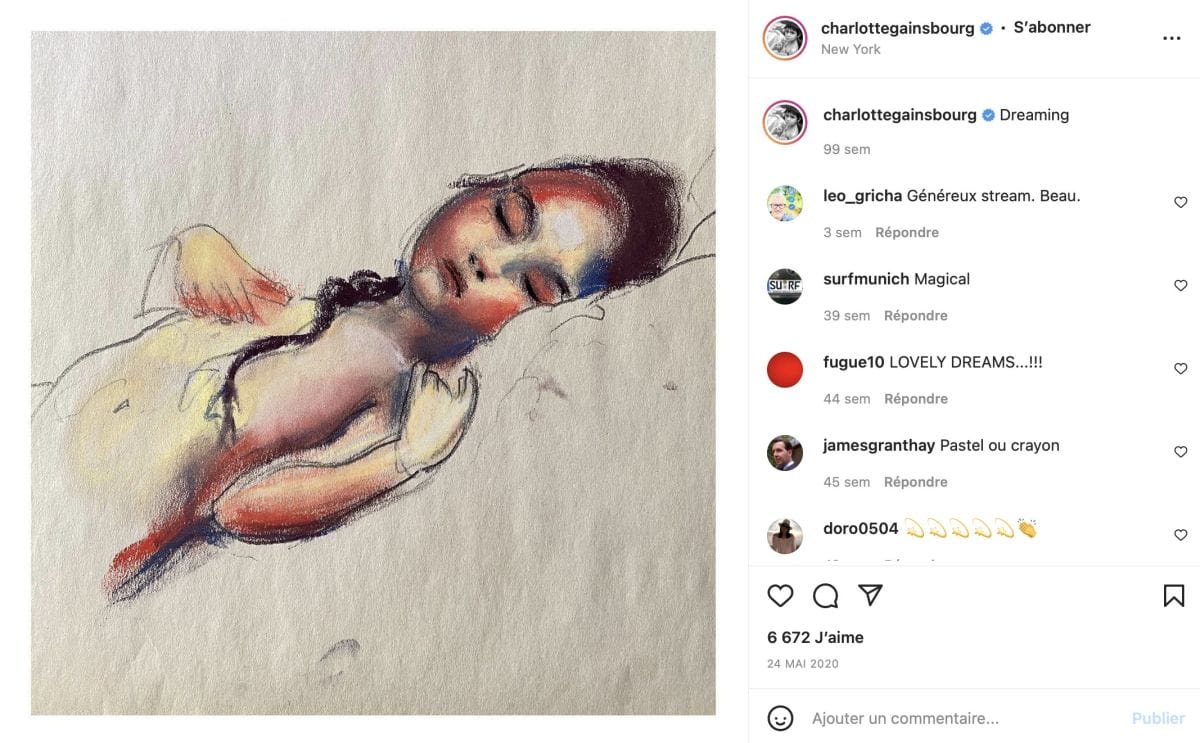This screenshot has width=1200, height=743.
Task: Reply to surfmunich's comment with Répondre
Action: (x=915, y=315)
